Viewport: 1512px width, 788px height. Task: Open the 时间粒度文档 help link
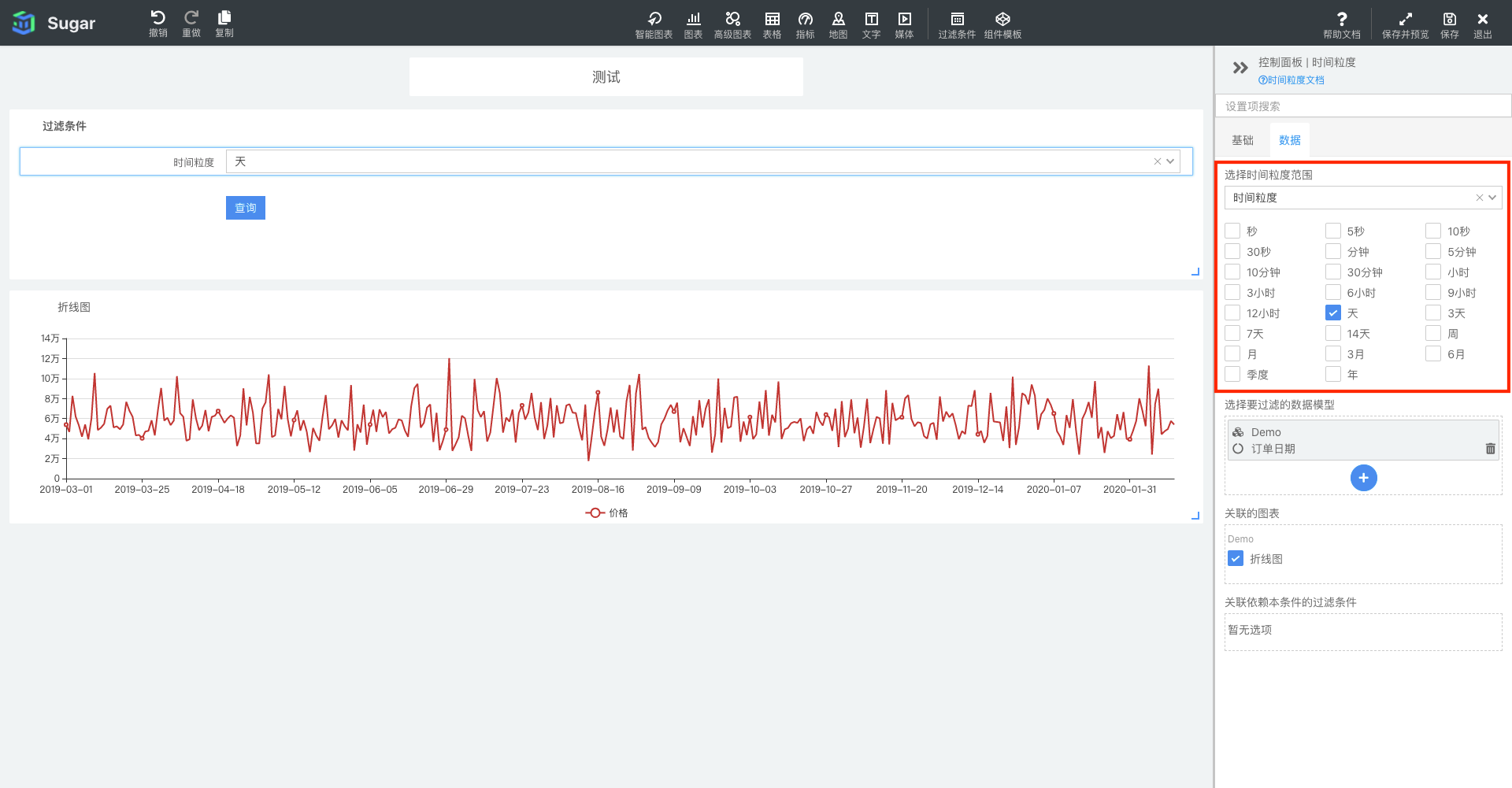[1291, 80]
